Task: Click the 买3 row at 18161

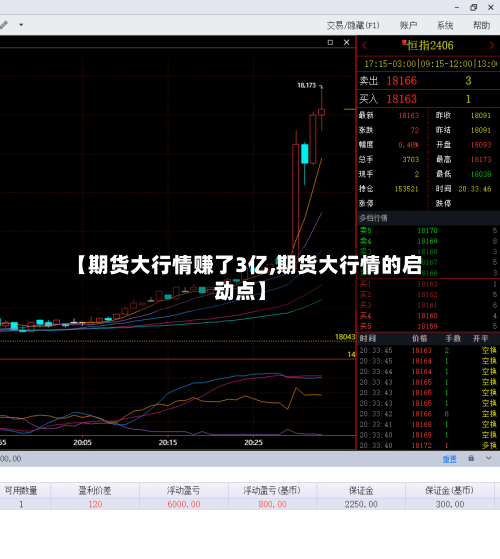Action: coord(428,305)
